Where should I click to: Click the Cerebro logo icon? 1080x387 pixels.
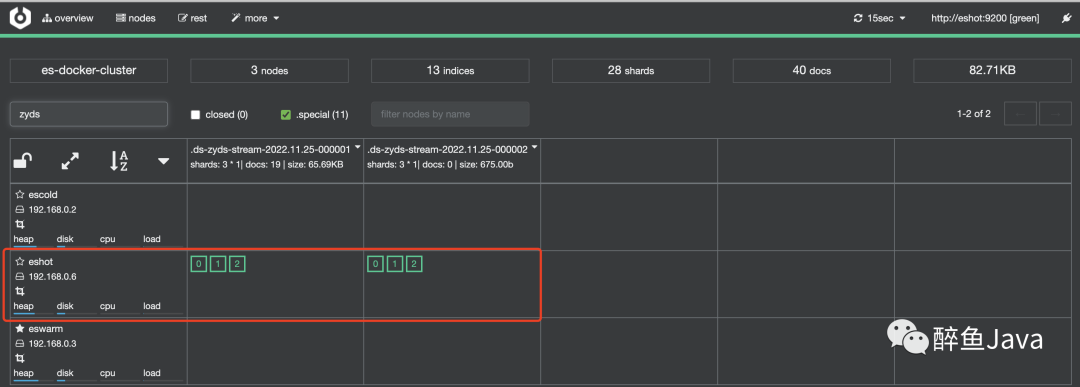click(x=20, y=18)
